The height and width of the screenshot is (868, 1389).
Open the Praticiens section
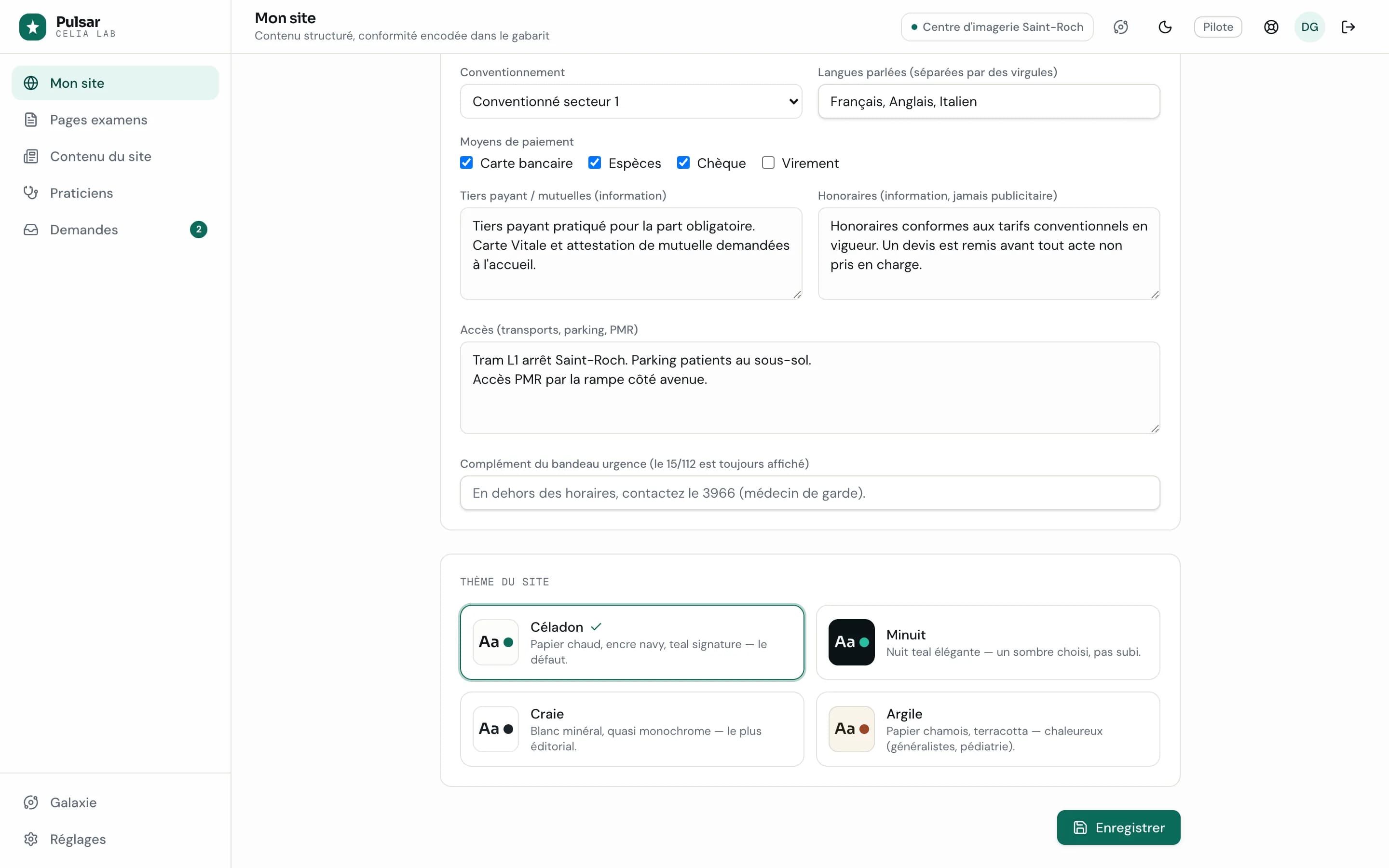coord(115,193)
